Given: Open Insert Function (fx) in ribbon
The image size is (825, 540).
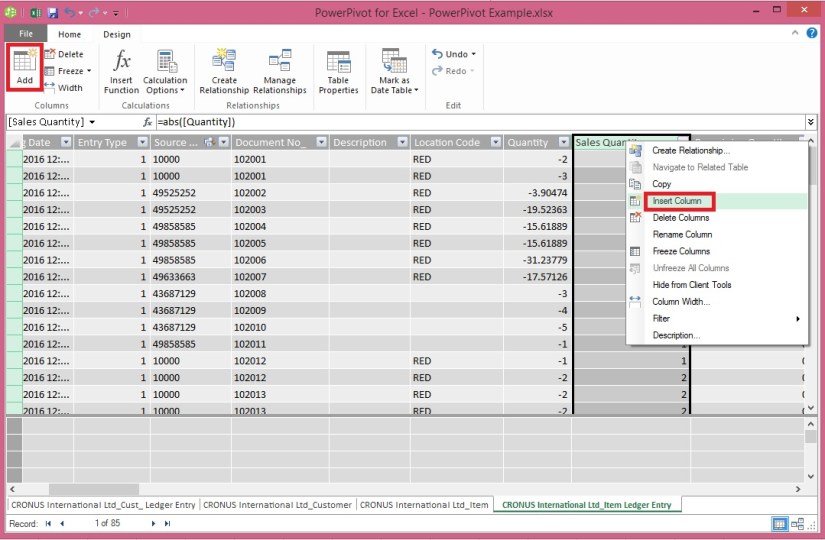Looking at the screenshot, I should [x=121, y=72].
